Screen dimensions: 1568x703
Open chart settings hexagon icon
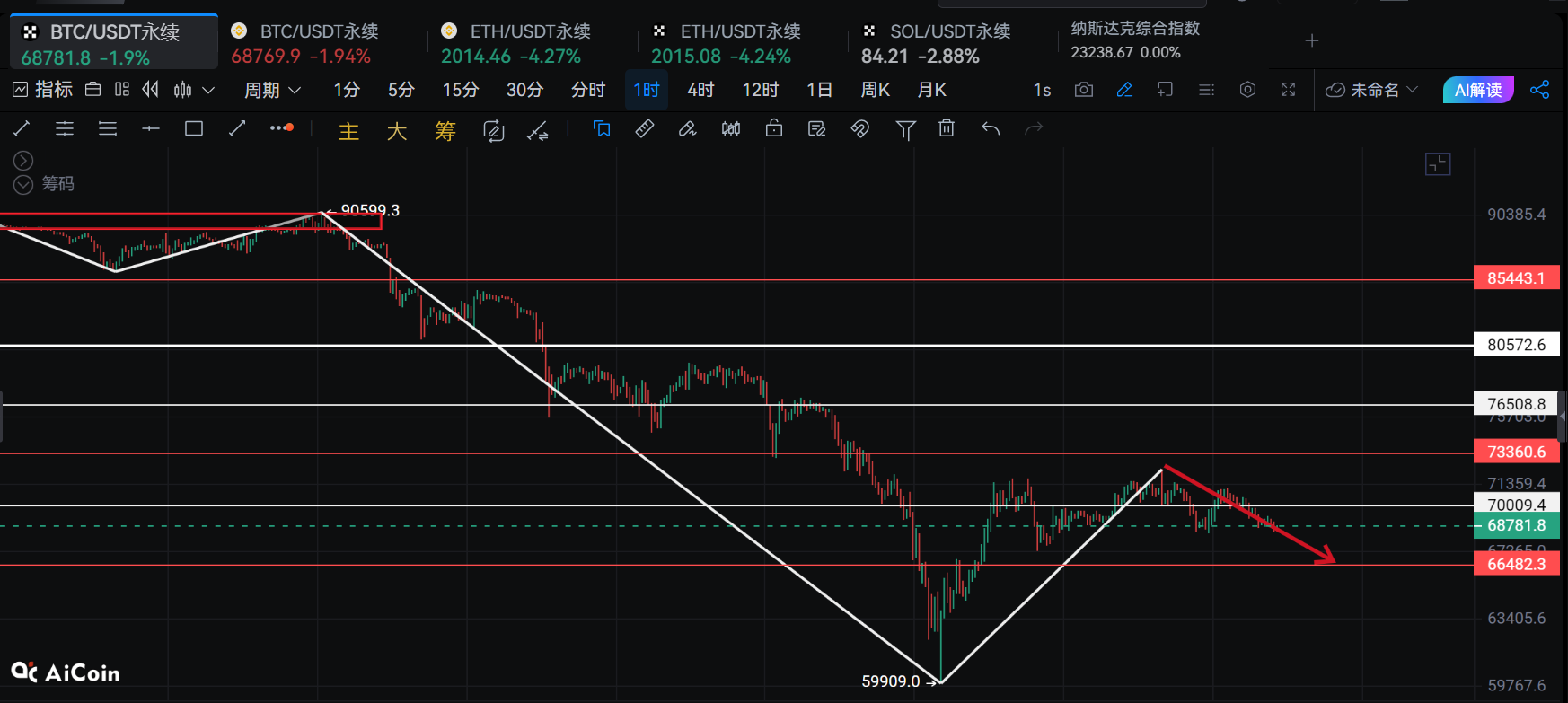pyautogui.click(x=1247, y=90)
